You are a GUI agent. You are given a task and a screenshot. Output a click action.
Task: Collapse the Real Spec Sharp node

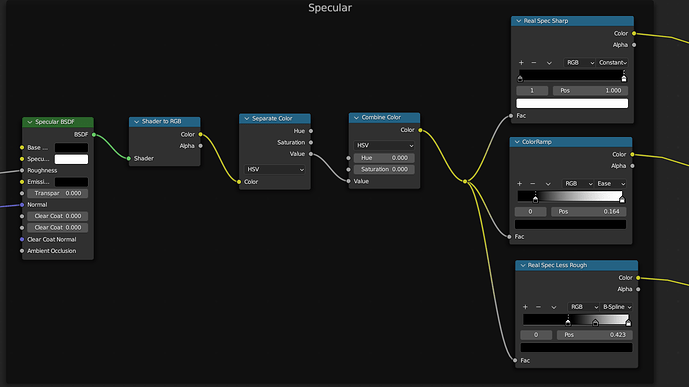coord(519,21)
